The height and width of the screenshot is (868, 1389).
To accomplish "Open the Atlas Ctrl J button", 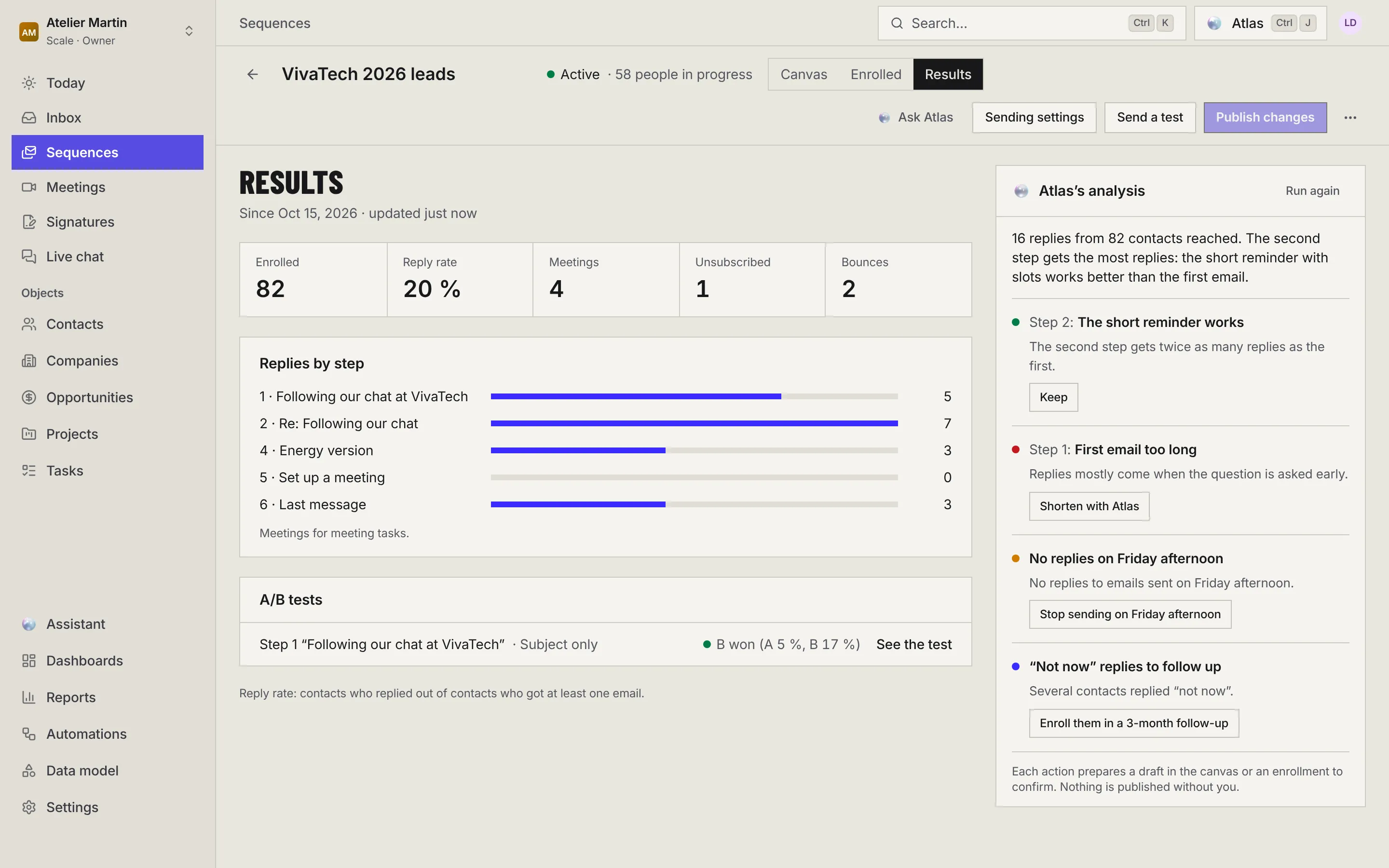I will pos(1260,23).
